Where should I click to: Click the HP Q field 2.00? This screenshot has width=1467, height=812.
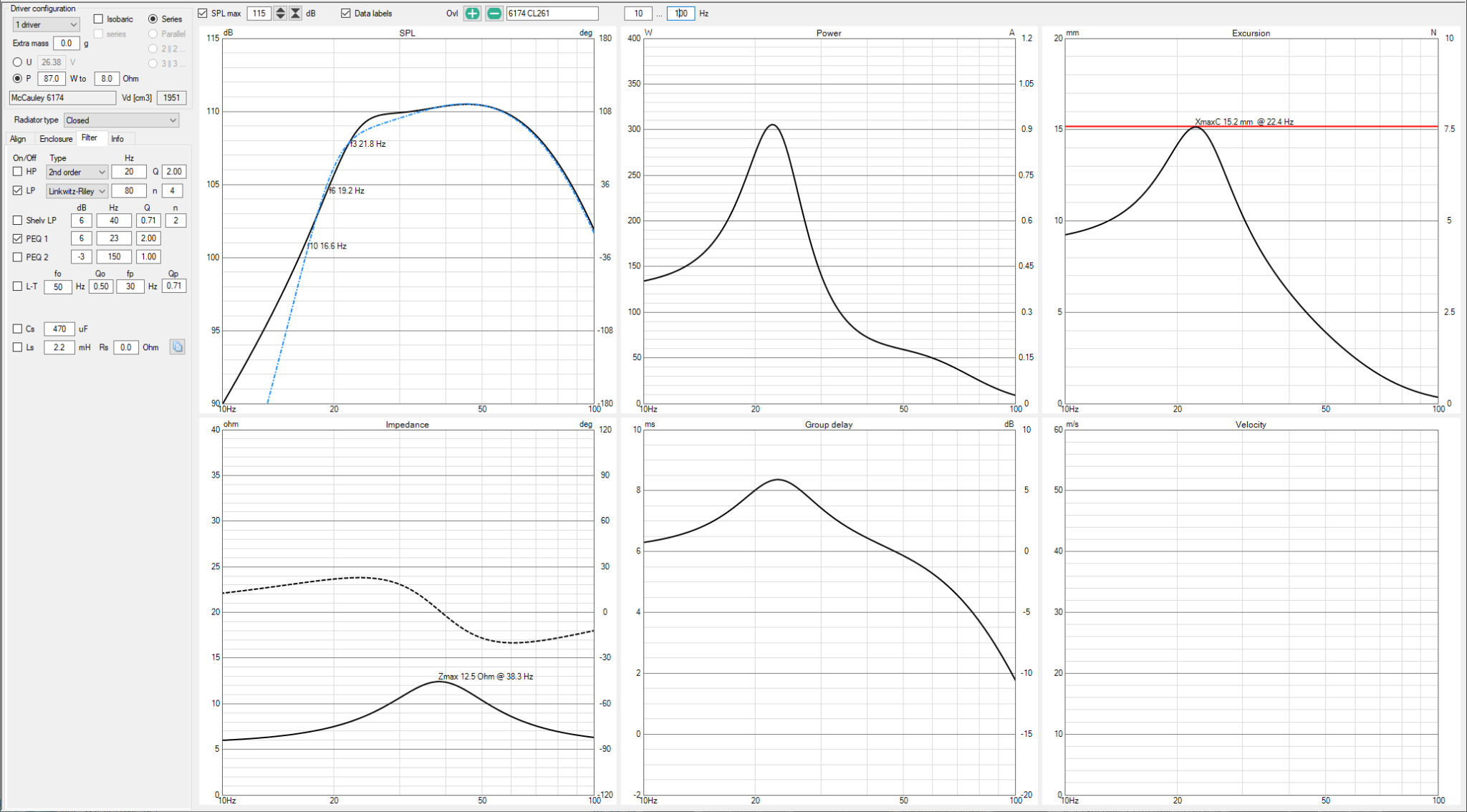(174, 172)
